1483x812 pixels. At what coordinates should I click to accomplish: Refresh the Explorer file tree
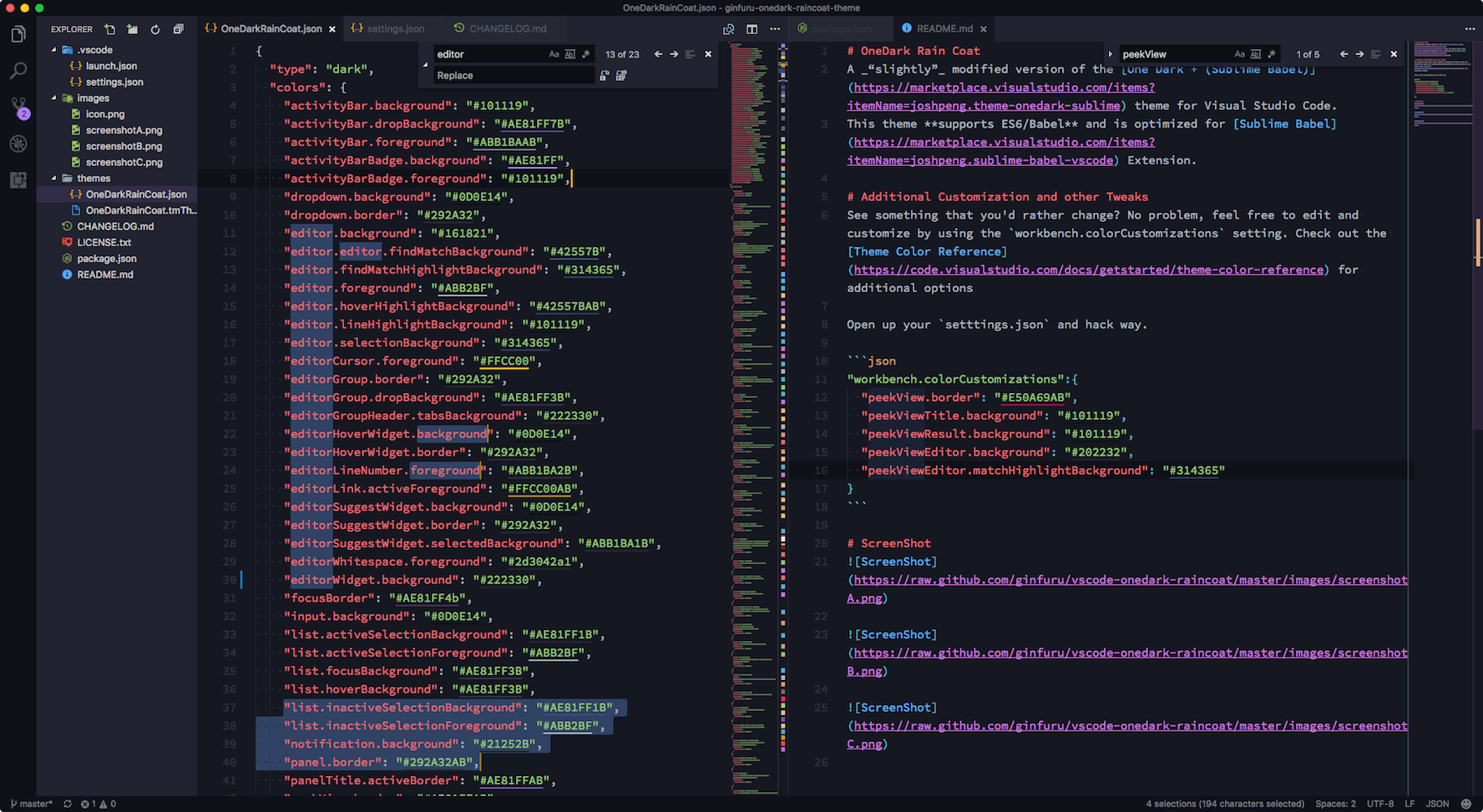[155, 29]
